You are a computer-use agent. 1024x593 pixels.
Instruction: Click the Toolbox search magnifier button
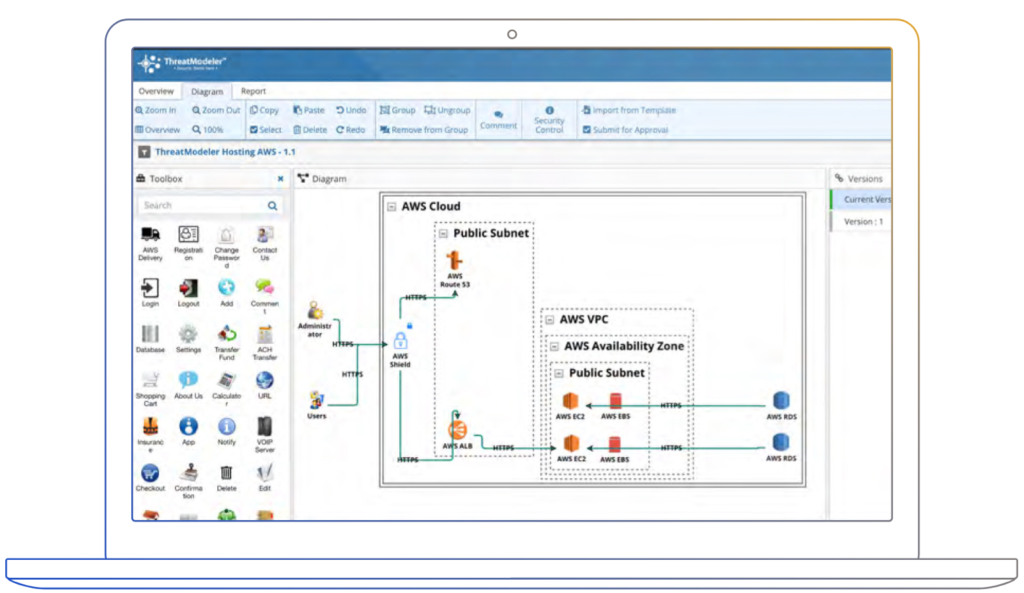(x=272, y=206)
